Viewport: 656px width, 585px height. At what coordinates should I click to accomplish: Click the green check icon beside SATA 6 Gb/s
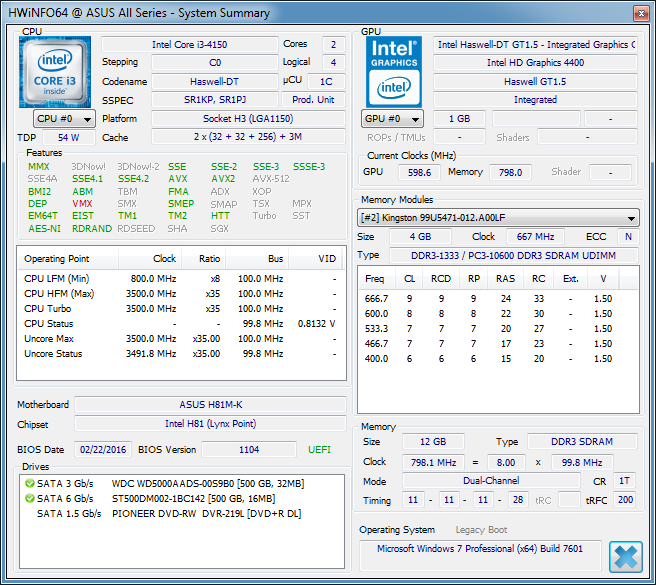29,498
